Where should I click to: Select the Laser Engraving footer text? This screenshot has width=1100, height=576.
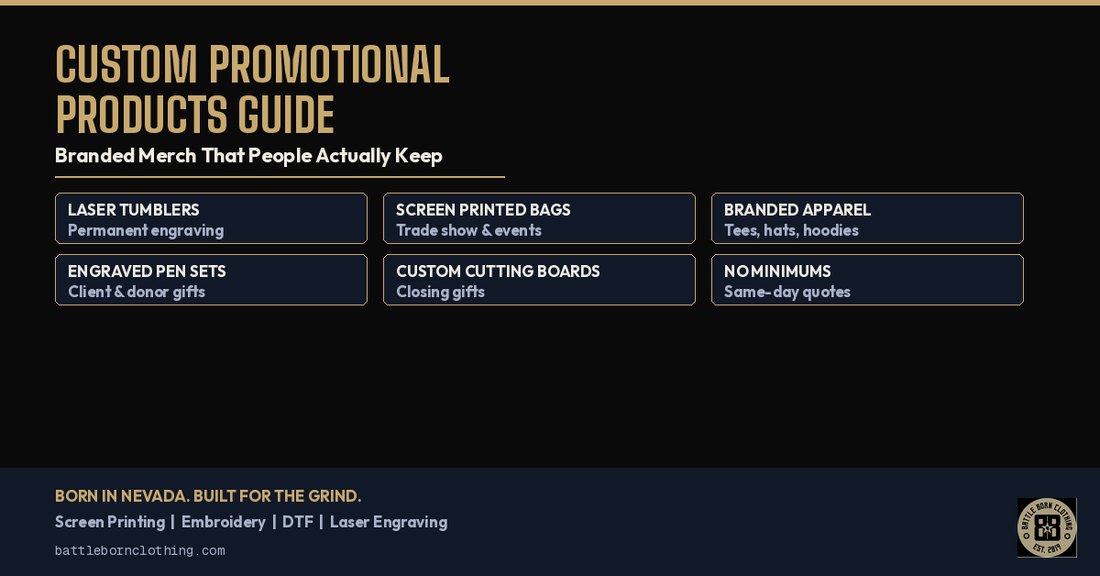[x=389, y=522]
